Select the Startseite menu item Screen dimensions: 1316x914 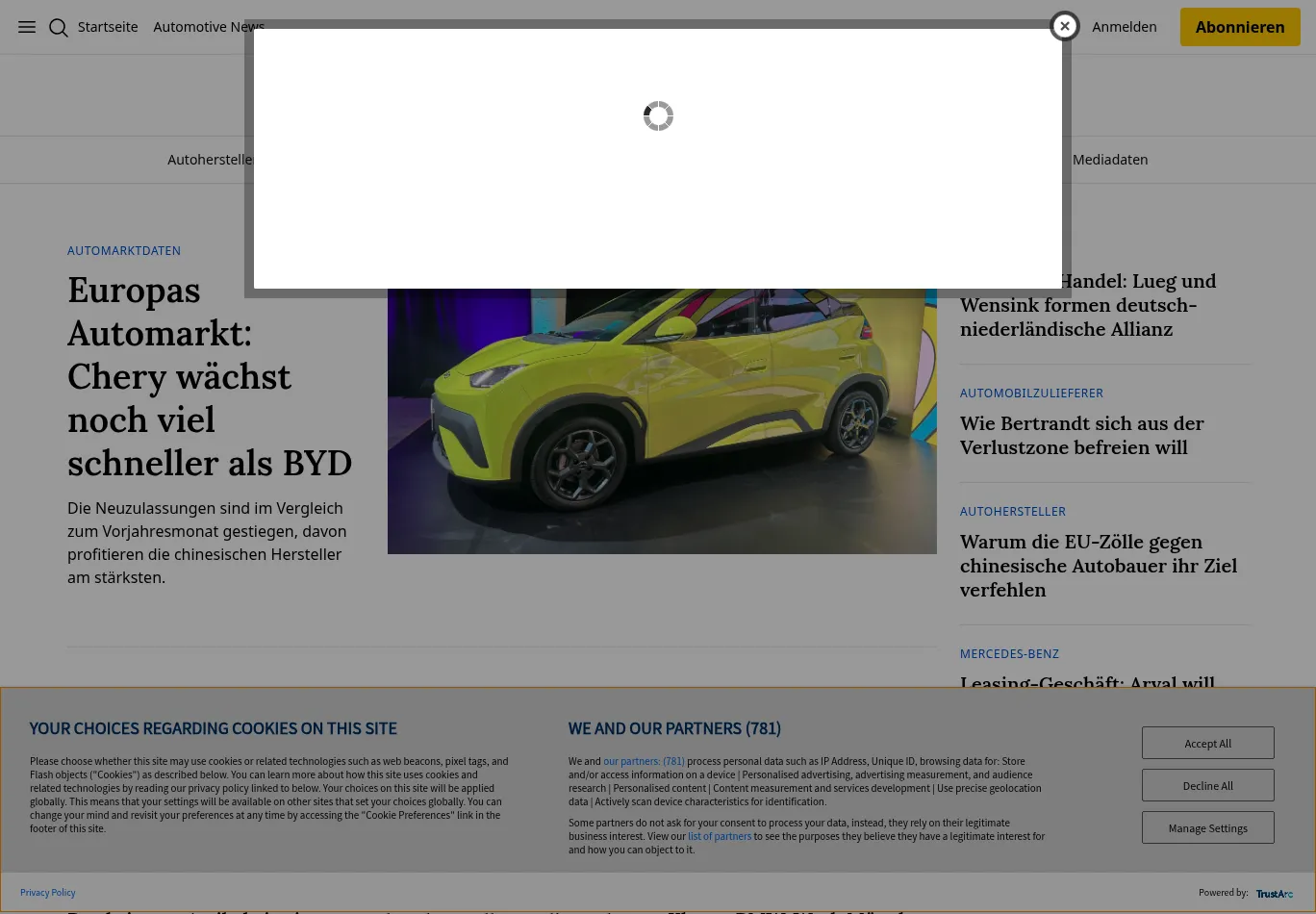tap(108, 26)
